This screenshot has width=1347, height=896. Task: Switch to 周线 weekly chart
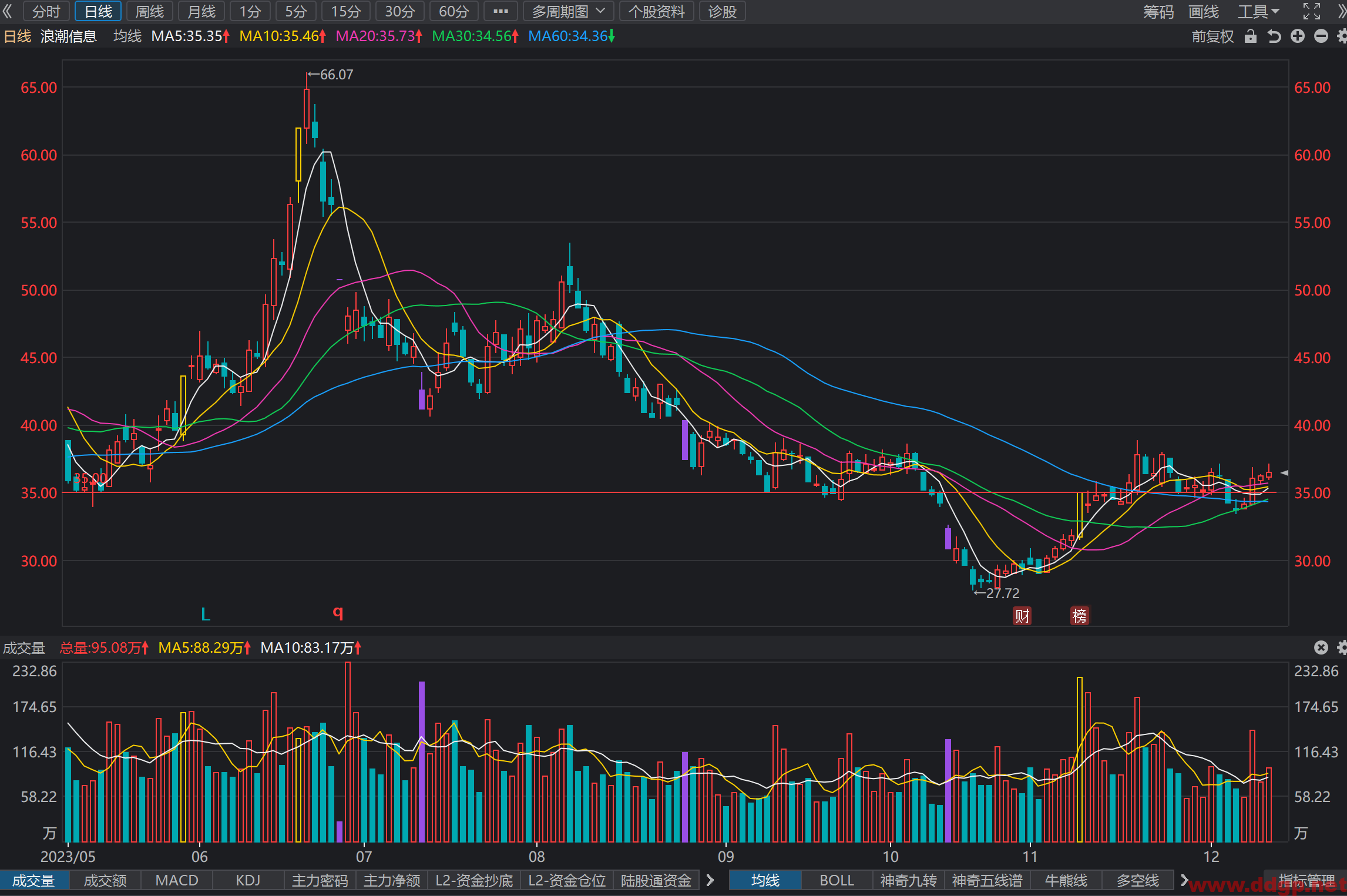pos(150,11)
